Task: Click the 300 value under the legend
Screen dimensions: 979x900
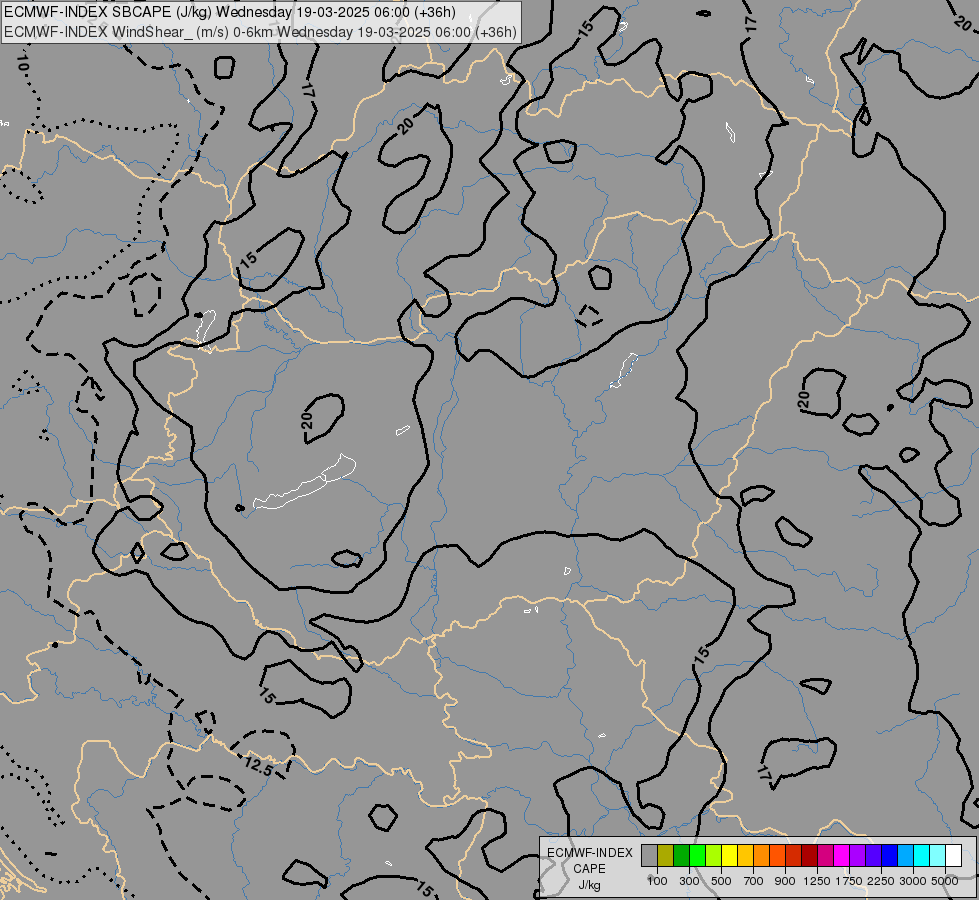Action: (x=689, y=881)
